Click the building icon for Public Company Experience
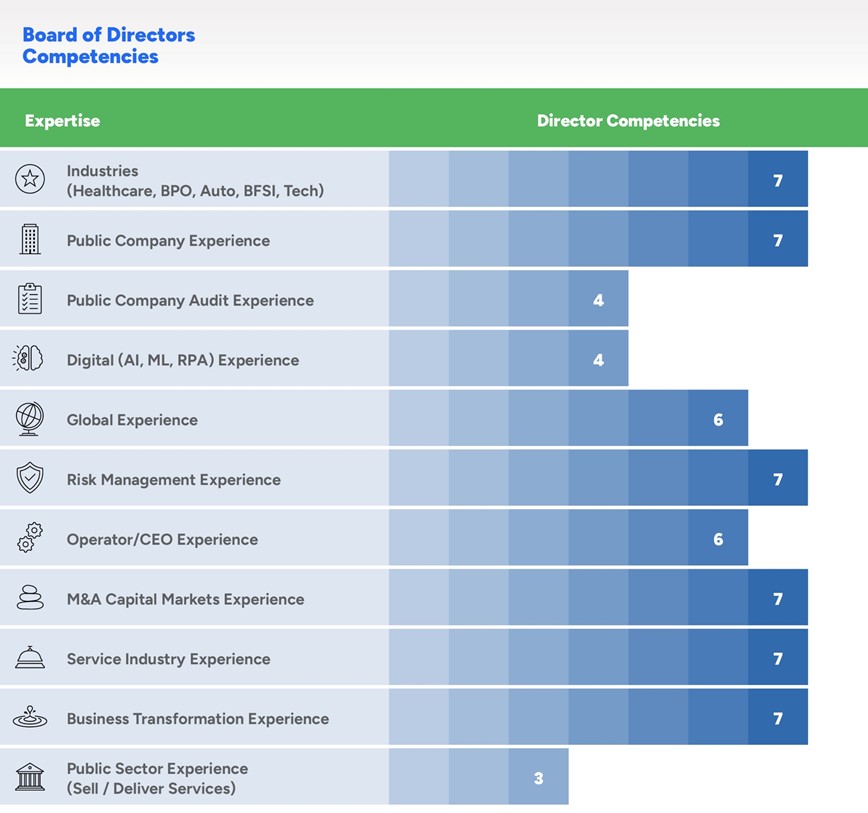Image resolution: width=868 pixels, height=813 pixels. pyautogui.click(x=30, y=239)
